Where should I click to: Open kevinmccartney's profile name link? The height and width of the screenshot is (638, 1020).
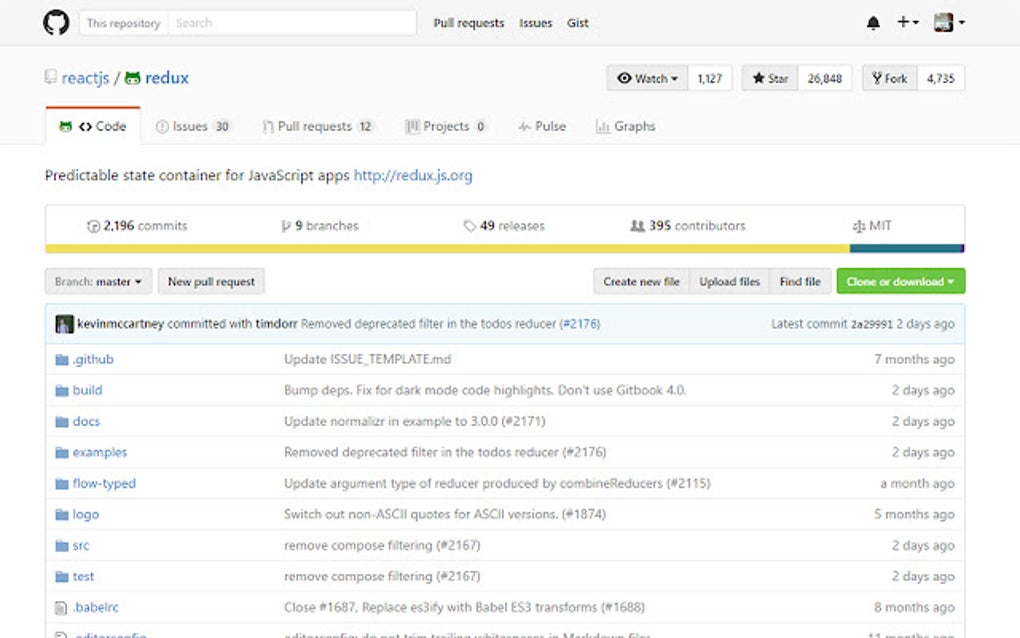[x=120, y=324]
